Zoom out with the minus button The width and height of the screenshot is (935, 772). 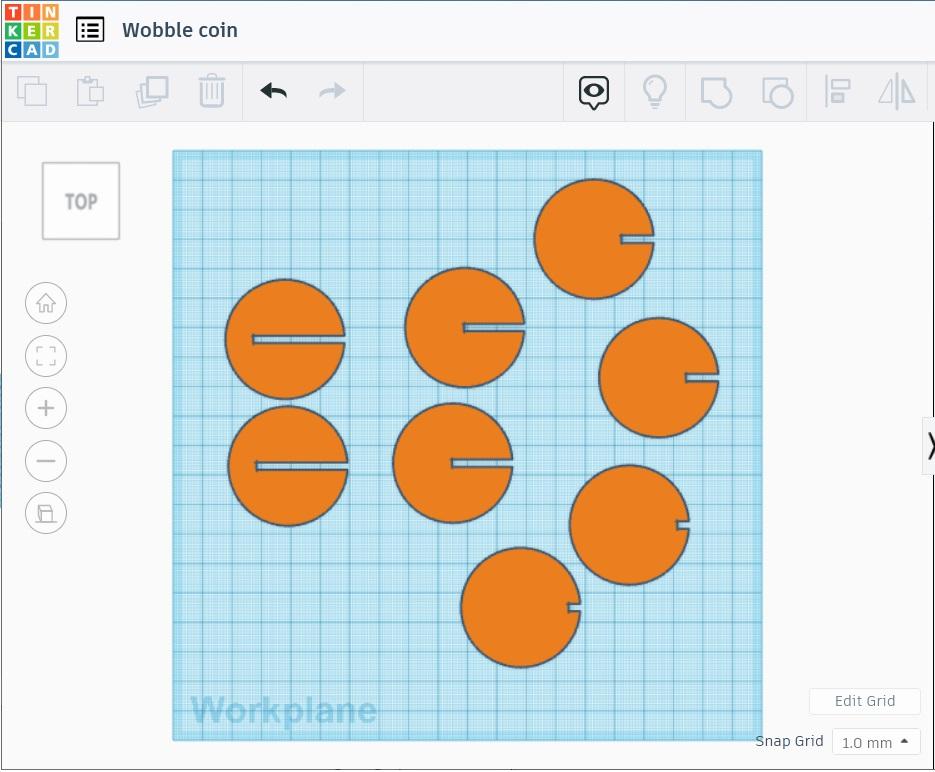click(46, 461)
